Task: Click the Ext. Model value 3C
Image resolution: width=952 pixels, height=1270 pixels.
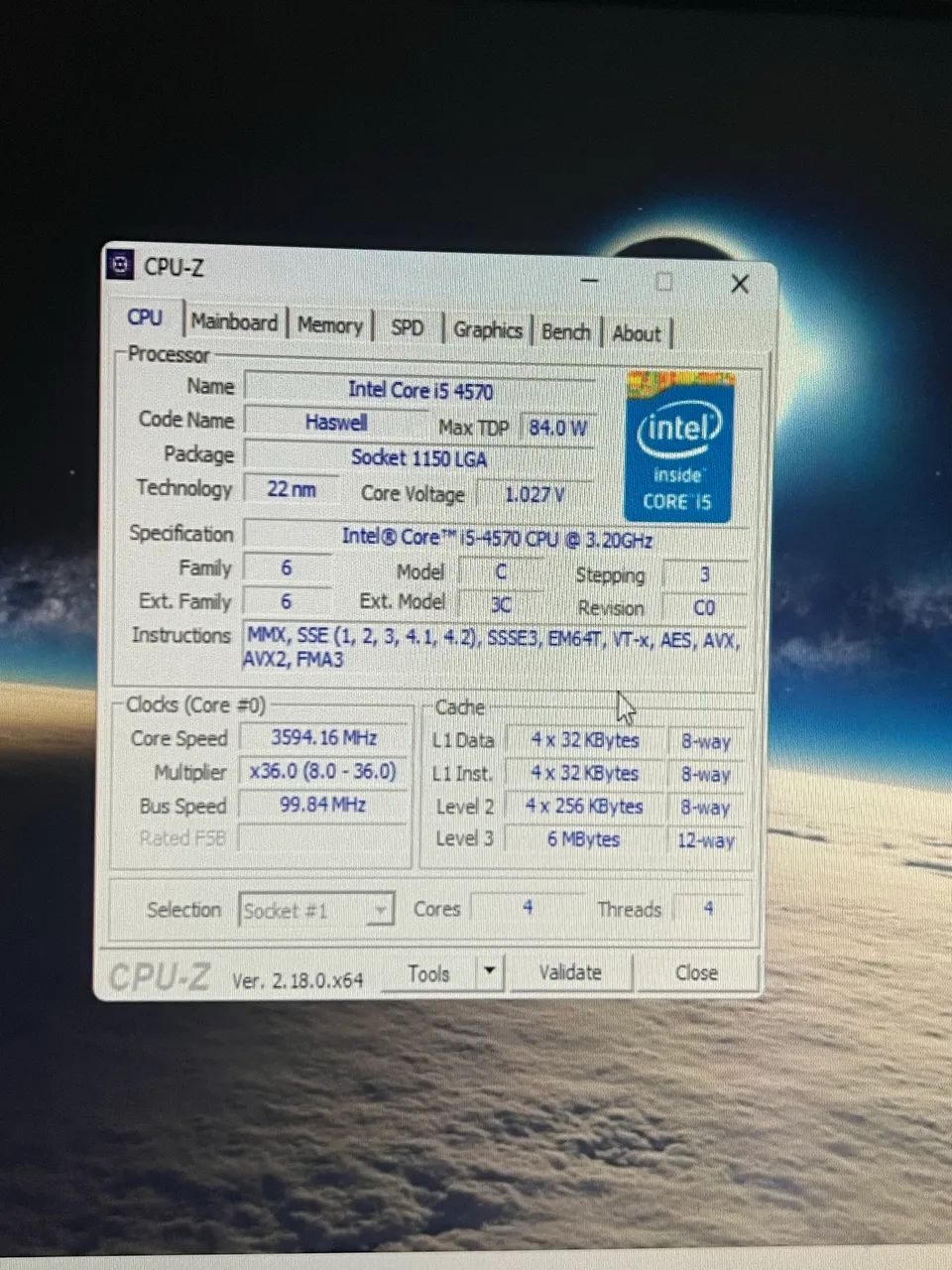Action: pyautogui.click(x=501, y=604)
